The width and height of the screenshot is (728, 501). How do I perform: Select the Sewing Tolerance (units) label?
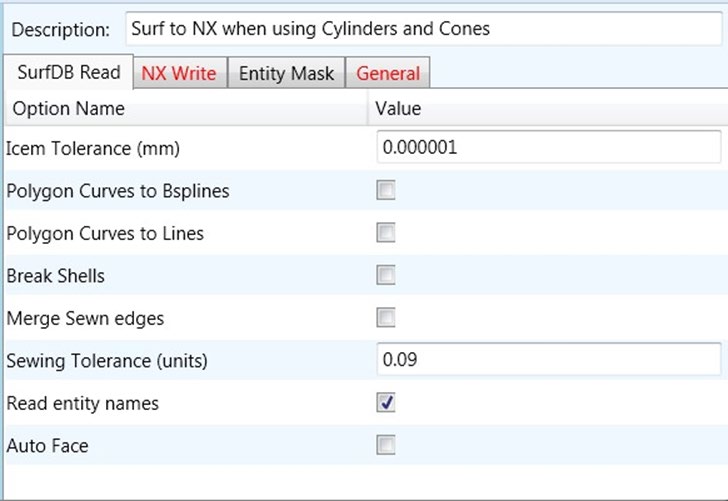pyautogui.click(x=107, y=361)
